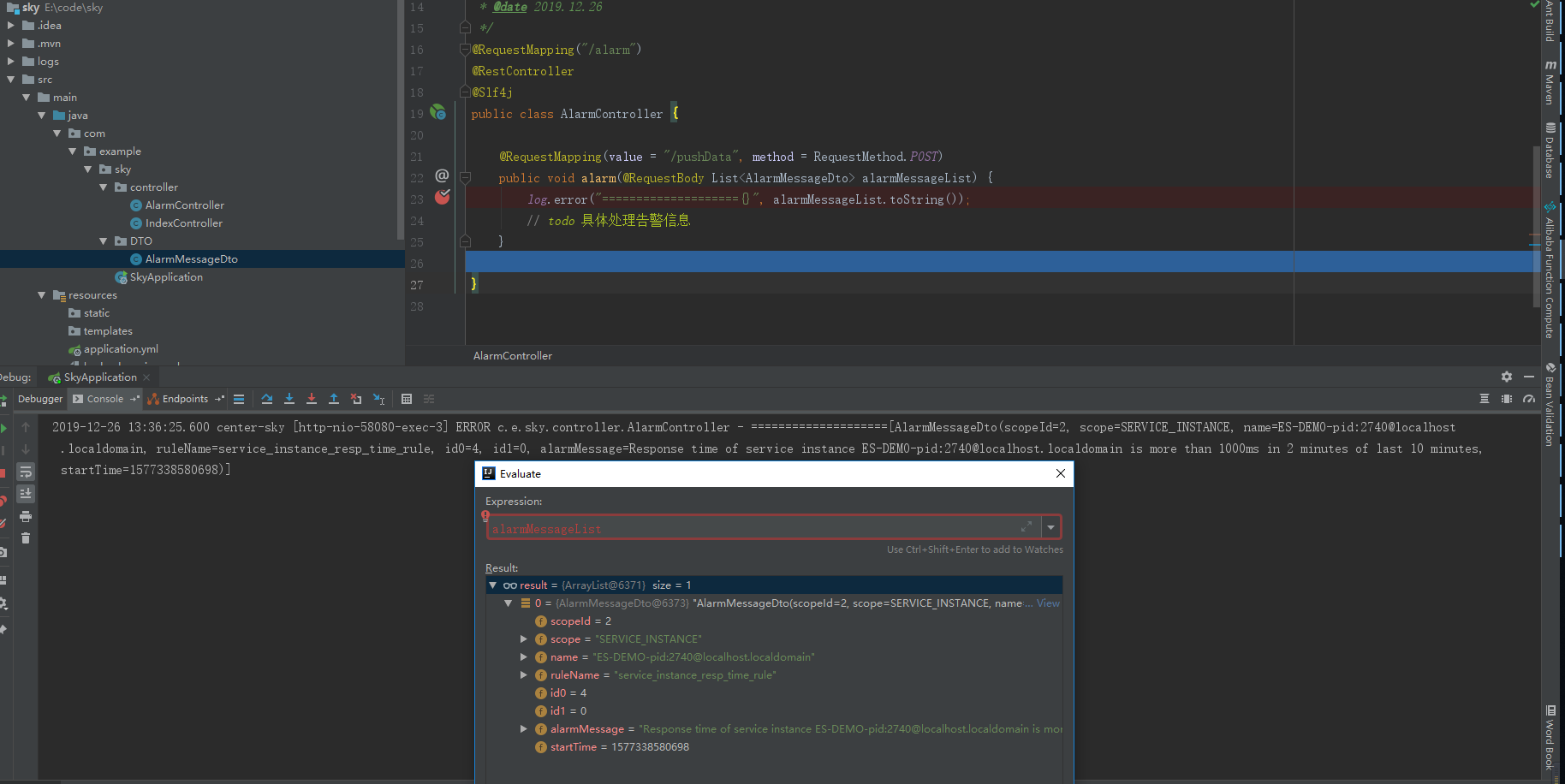Select AlarmMessageDto in the project tree
1565x784 pixels.
[191, 259]
